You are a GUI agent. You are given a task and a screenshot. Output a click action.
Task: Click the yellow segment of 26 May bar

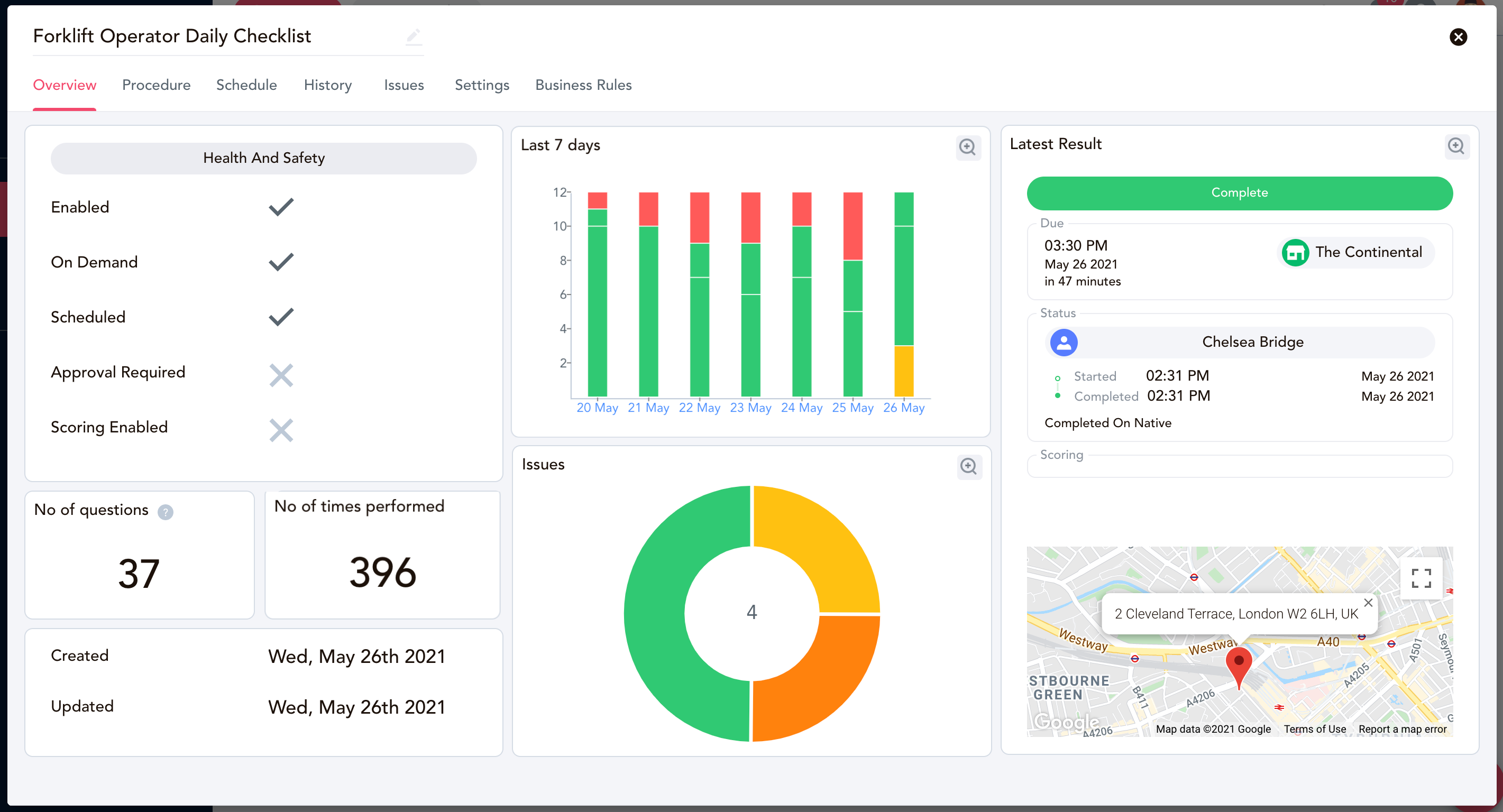point(904,371)
